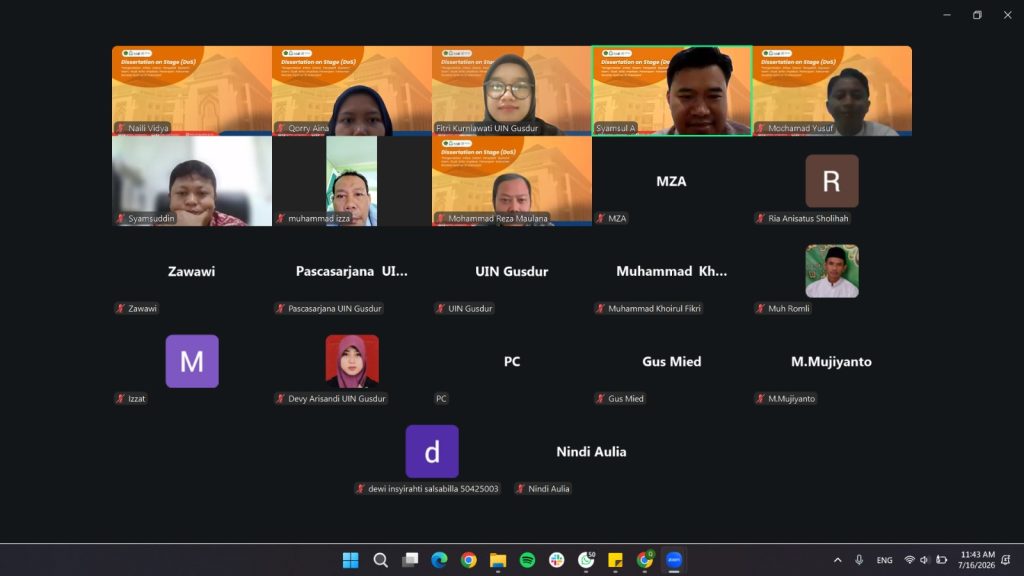Open the notification center icon
Image resolution: width=1024 pixels, height=576 pixels.
[x=1006, y=560]
